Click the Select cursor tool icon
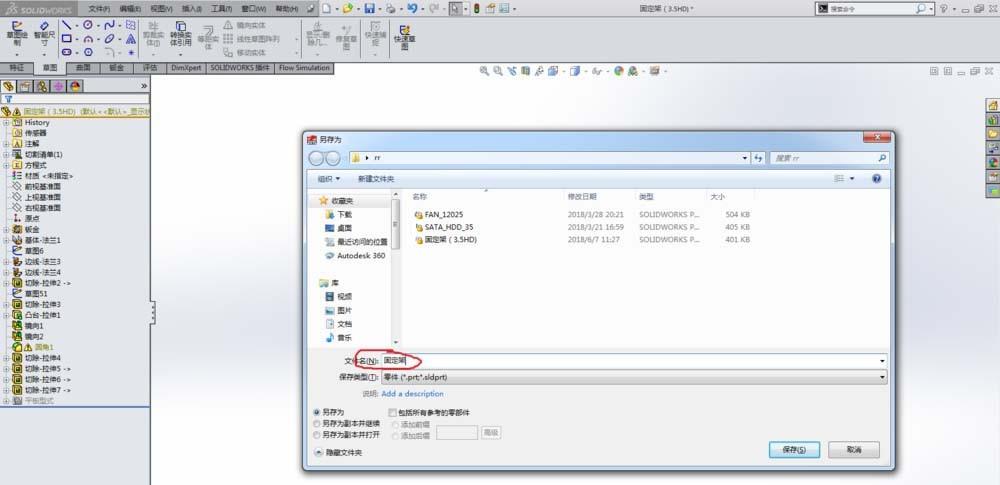 click(454, 8)
